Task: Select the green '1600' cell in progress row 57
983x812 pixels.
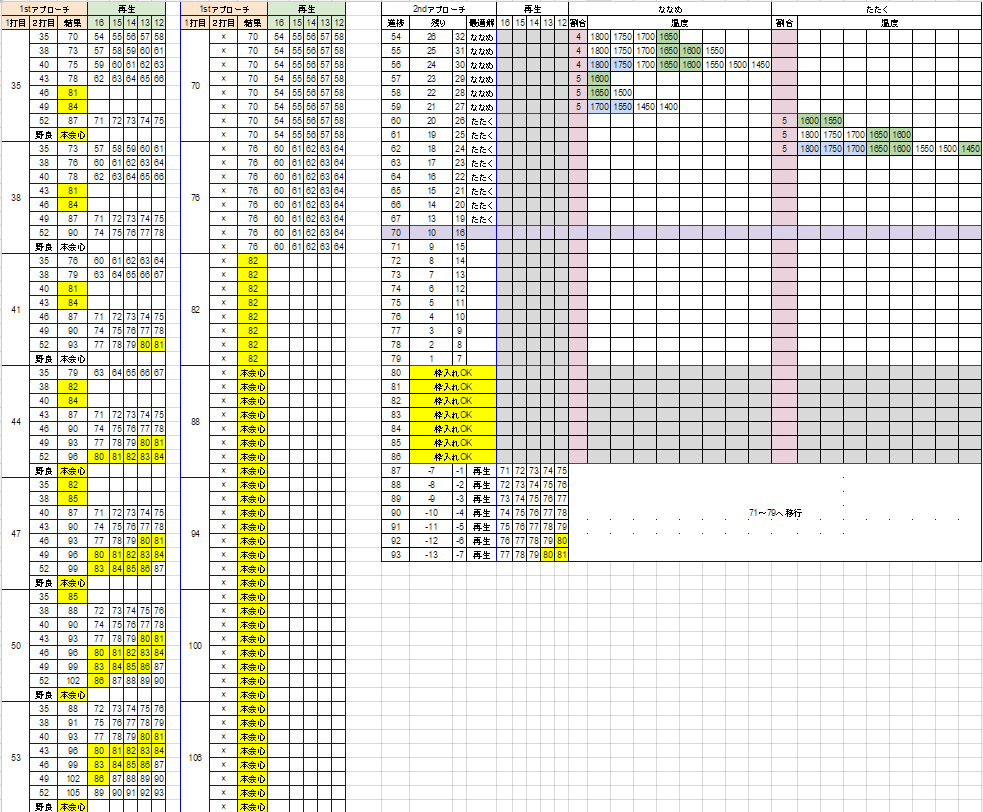Action: pyautogui.click(x=599, y=79)
